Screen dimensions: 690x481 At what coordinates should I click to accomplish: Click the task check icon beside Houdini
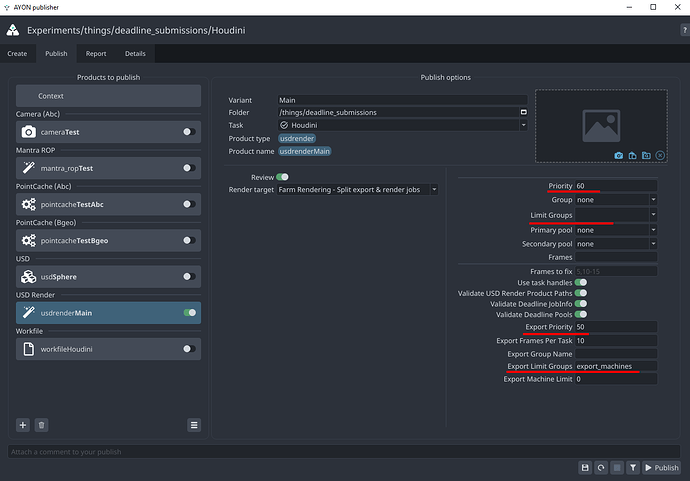tap(284, 125)
